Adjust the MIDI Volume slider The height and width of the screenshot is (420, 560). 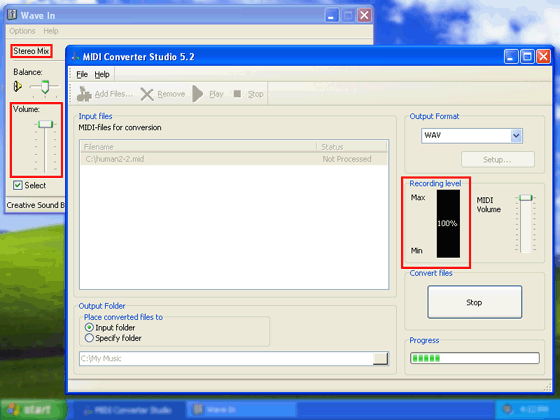(x=525, y=198)
